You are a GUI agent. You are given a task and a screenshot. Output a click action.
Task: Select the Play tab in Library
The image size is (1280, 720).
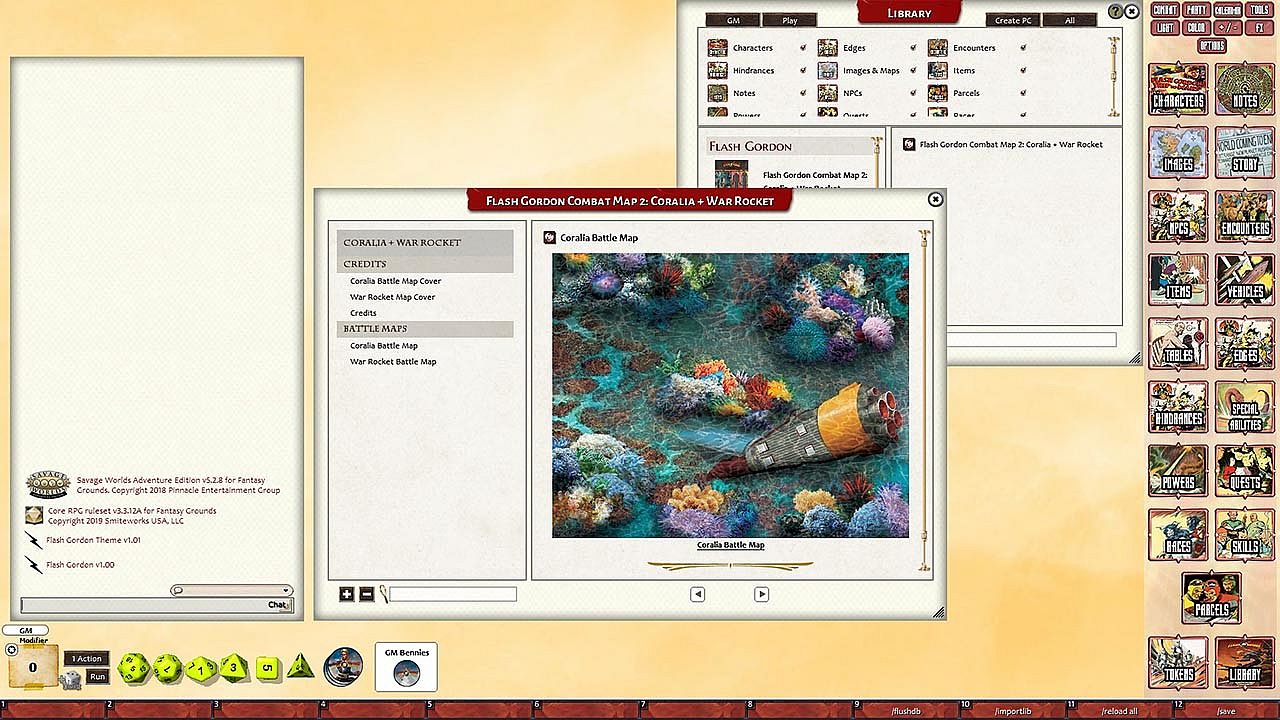789,20
